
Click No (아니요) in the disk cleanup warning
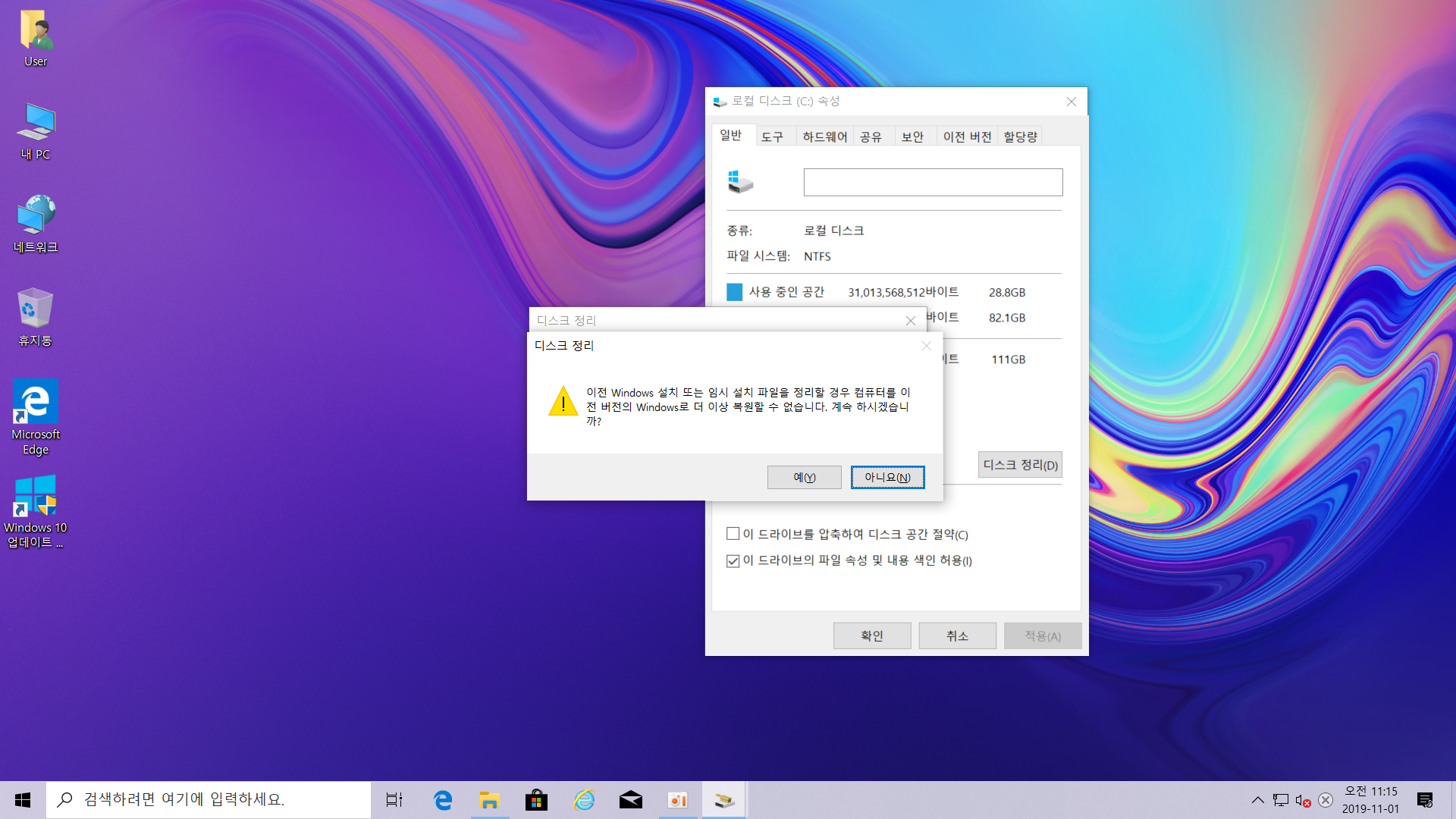[887, 477]
